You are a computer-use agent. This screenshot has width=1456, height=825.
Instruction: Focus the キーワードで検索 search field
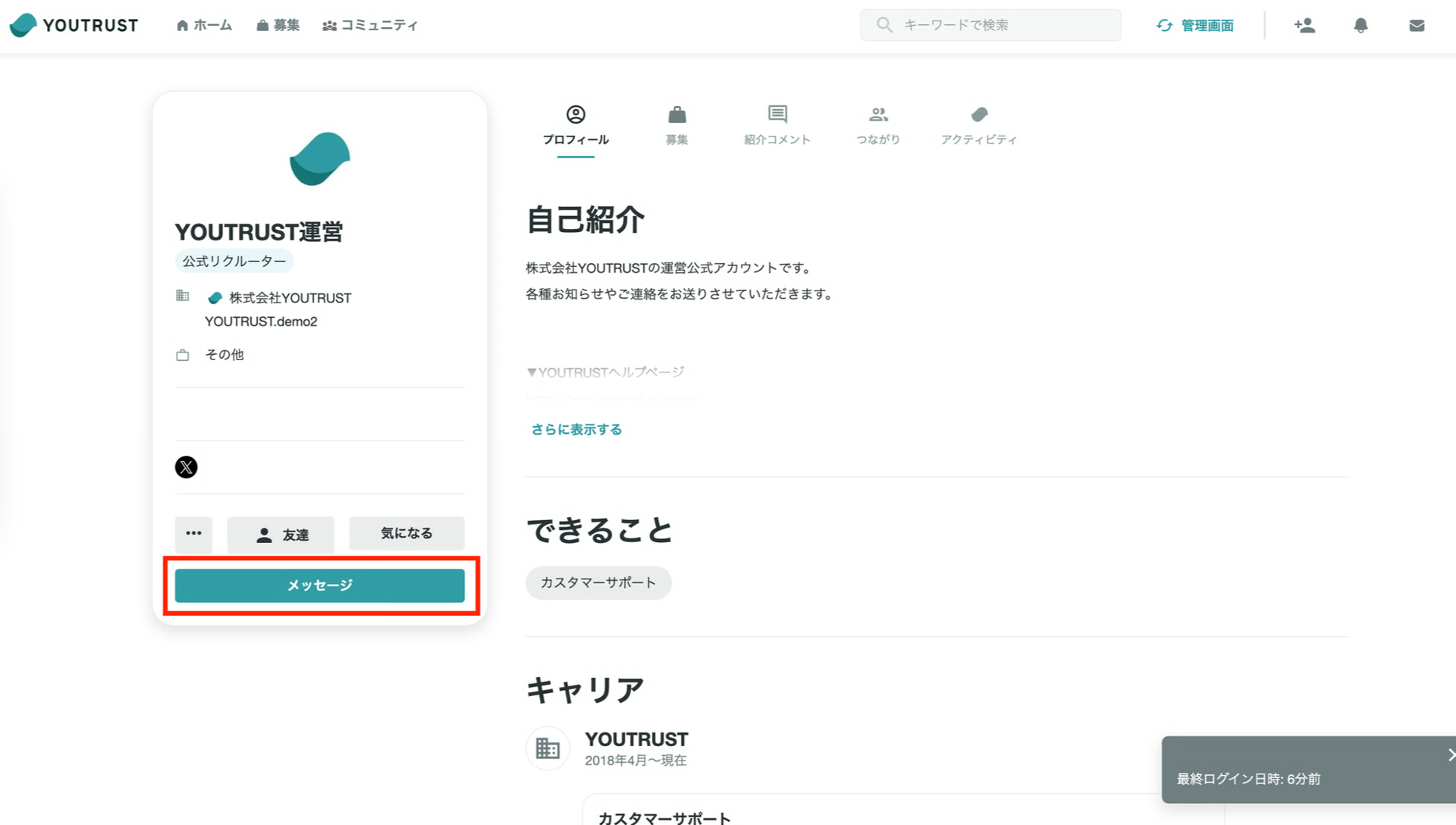click(990, 25)
